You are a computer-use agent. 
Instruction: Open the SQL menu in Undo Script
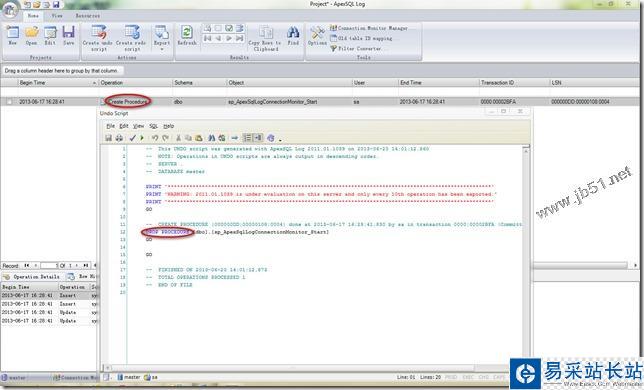point(153,126)
